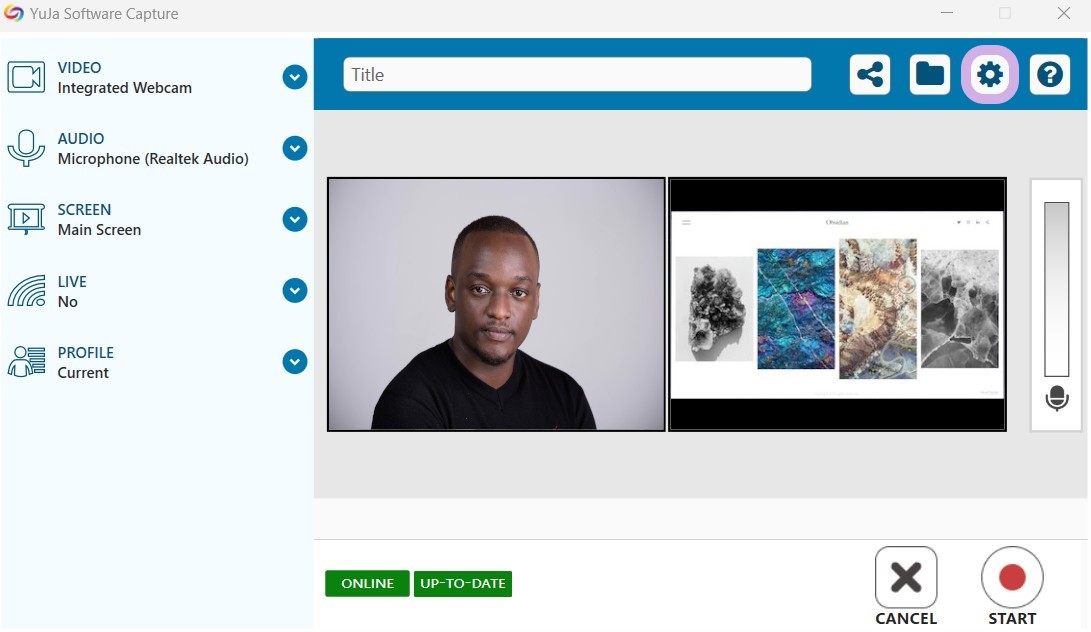
Task: Expand the LIVE option dropdown
Action: 295,290
